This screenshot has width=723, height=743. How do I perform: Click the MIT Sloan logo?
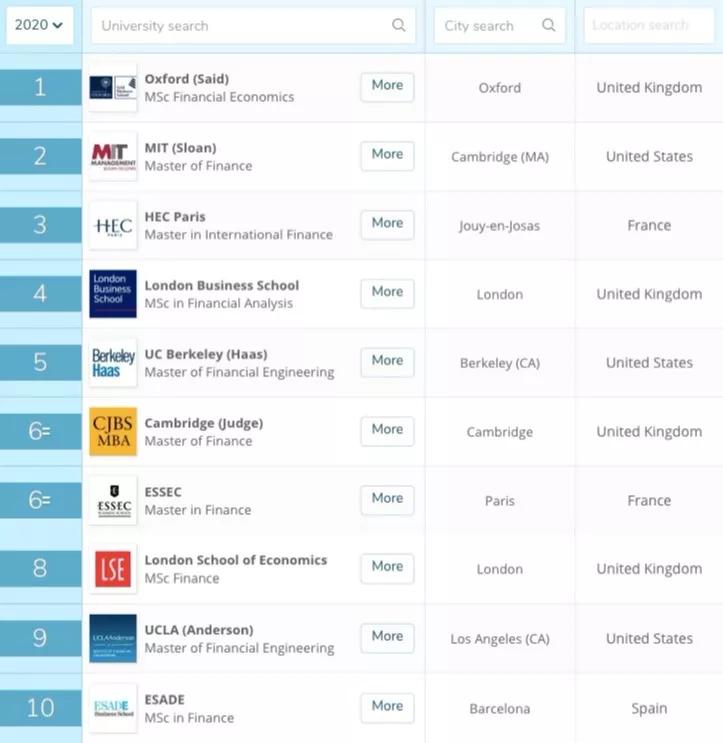113,156
